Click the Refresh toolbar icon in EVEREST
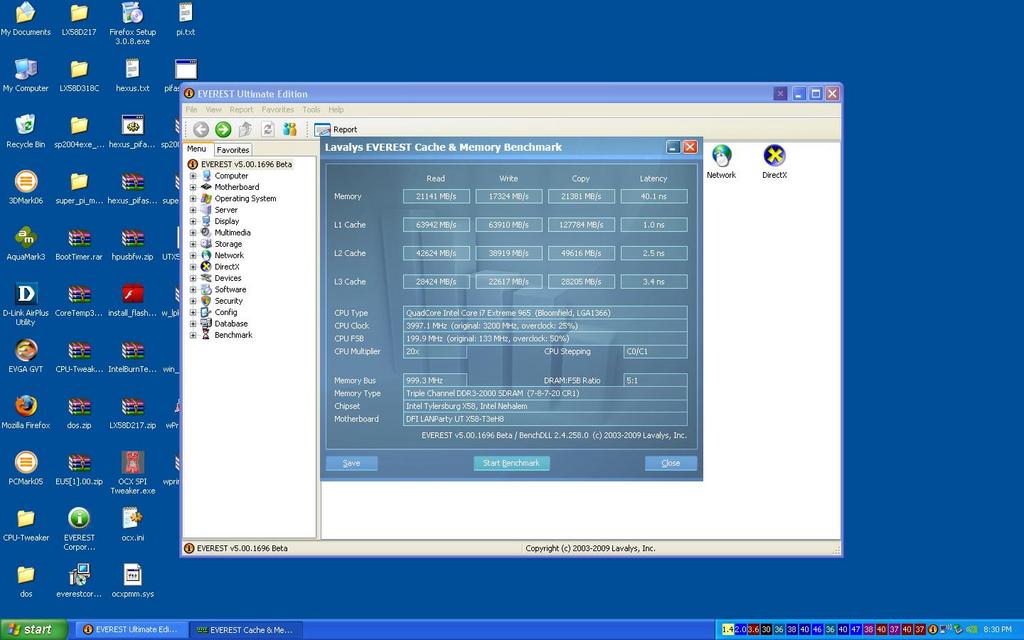The width and height of the screenshot is (1024, 640). click(268, 129)
